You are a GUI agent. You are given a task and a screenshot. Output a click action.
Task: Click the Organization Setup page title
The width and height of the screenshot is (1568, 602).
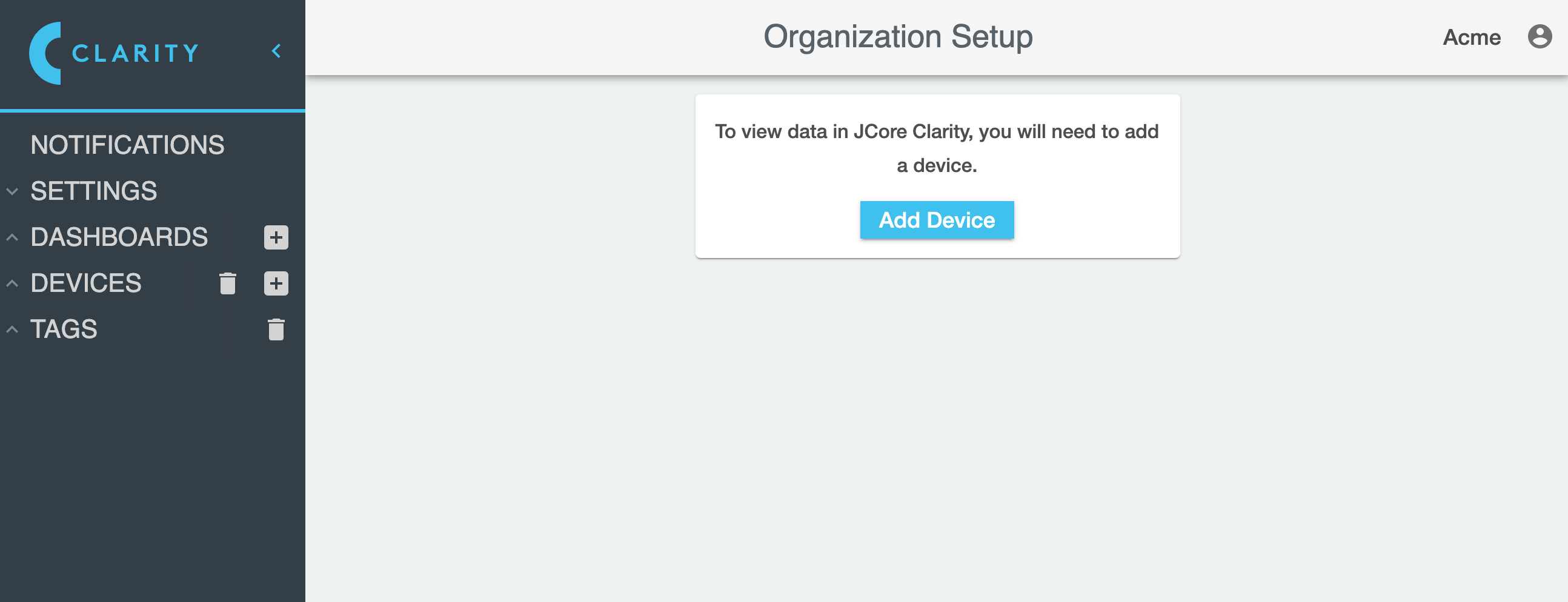click(x=898, y=36)
